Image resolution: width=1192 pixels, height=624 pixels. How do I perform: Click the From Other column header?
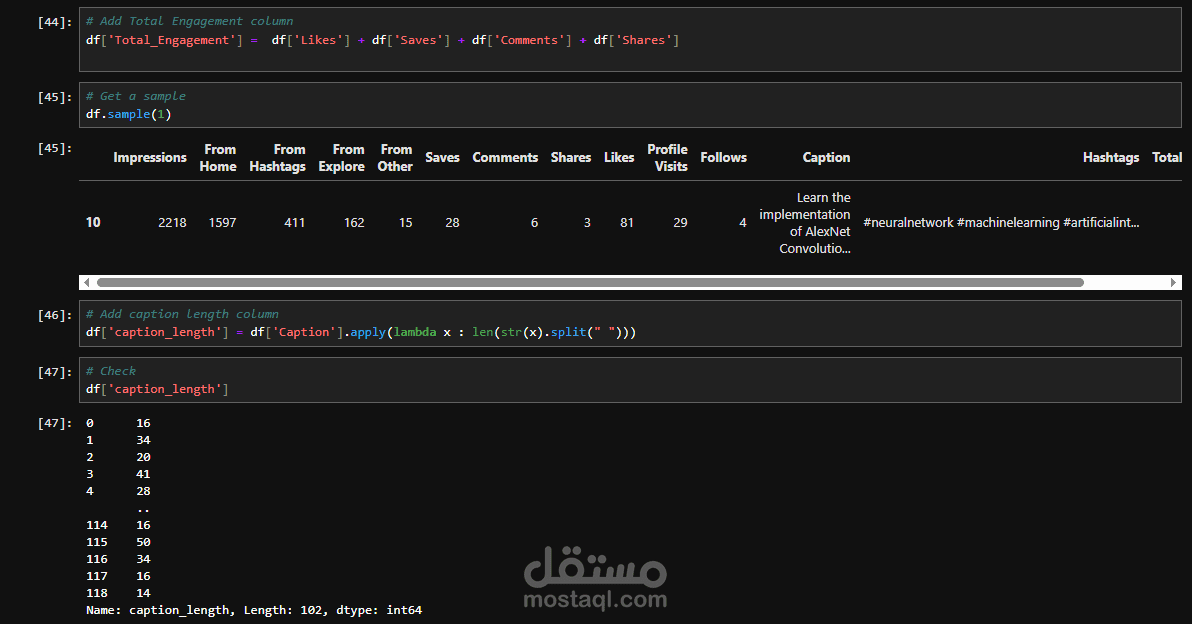[x=395, y=158]
